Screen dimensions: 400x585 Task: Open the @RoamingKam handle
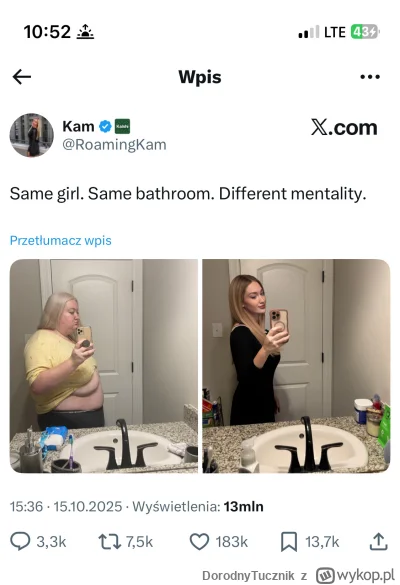click(x=114, y=144)
